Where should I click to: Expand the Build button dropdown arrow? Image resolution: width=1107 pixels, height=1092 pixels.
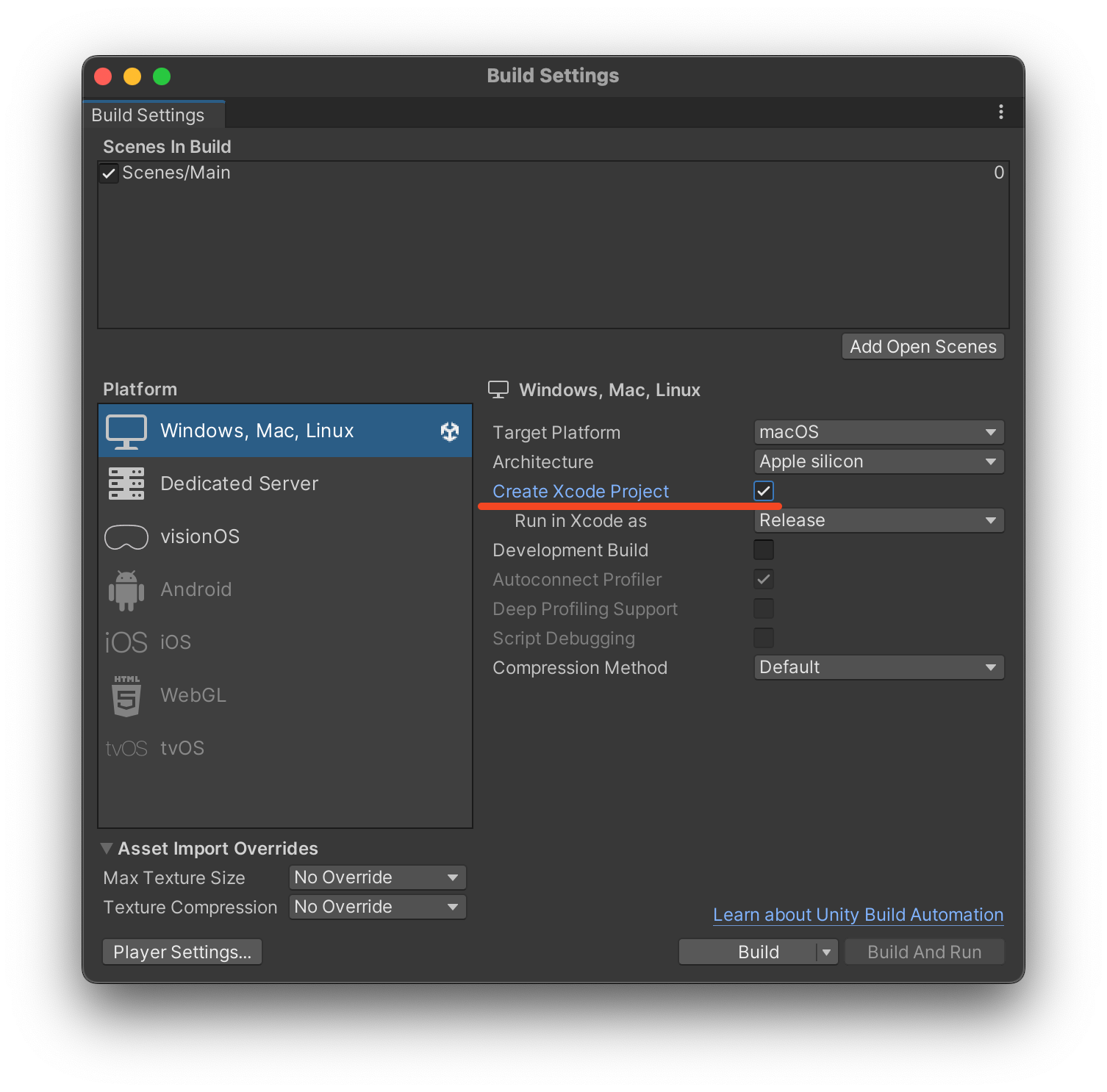(x=827, y=952)
